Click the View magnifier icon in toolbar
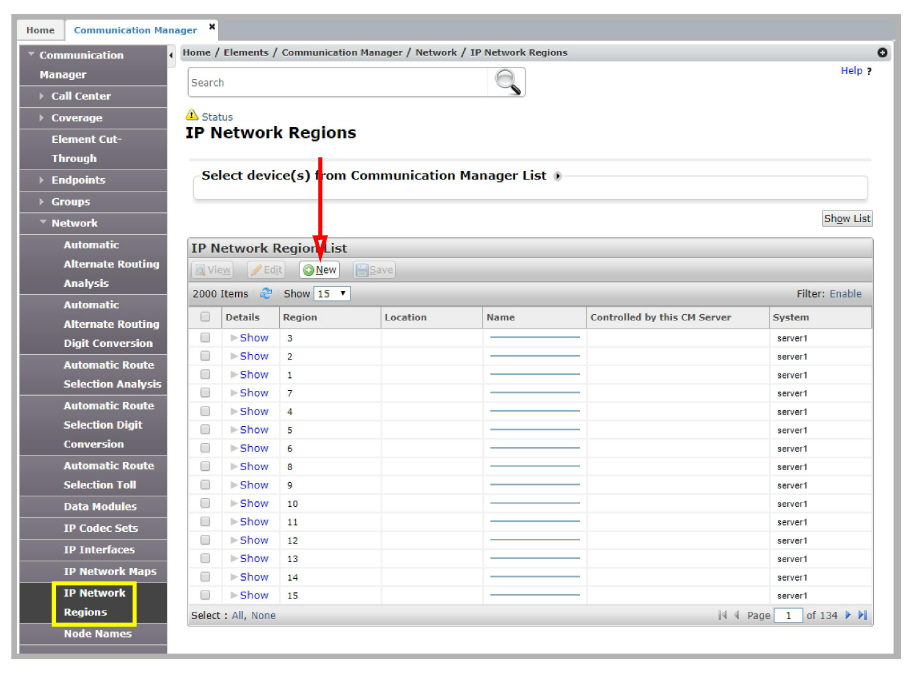 tap(200, 270)
